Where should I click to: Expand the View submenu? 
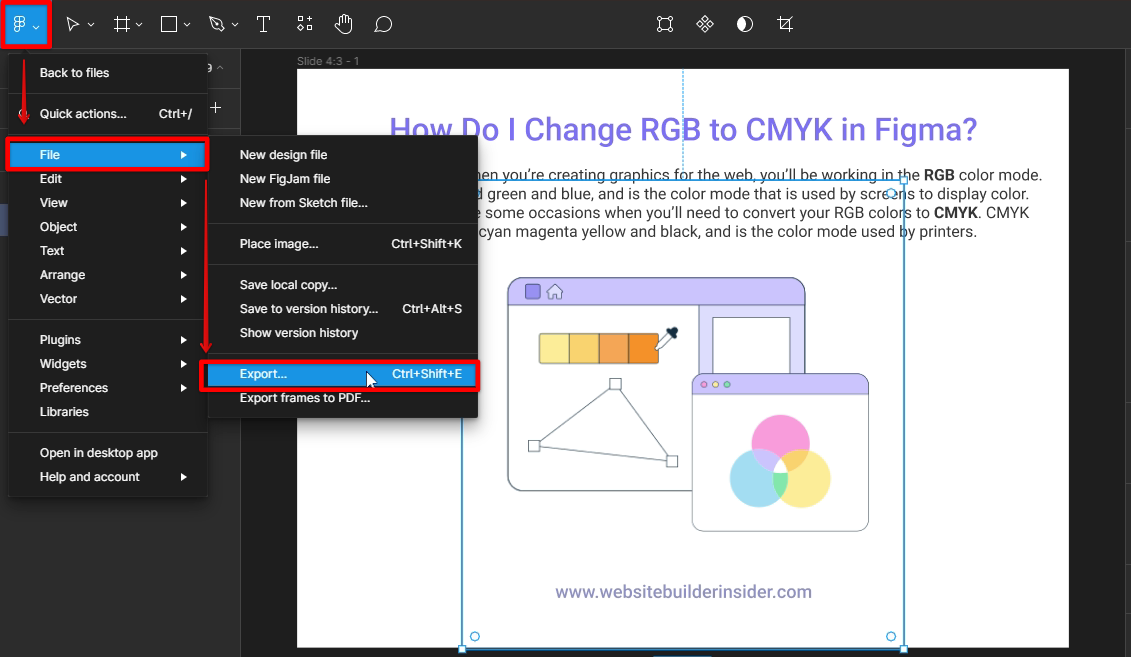(107, 203)
